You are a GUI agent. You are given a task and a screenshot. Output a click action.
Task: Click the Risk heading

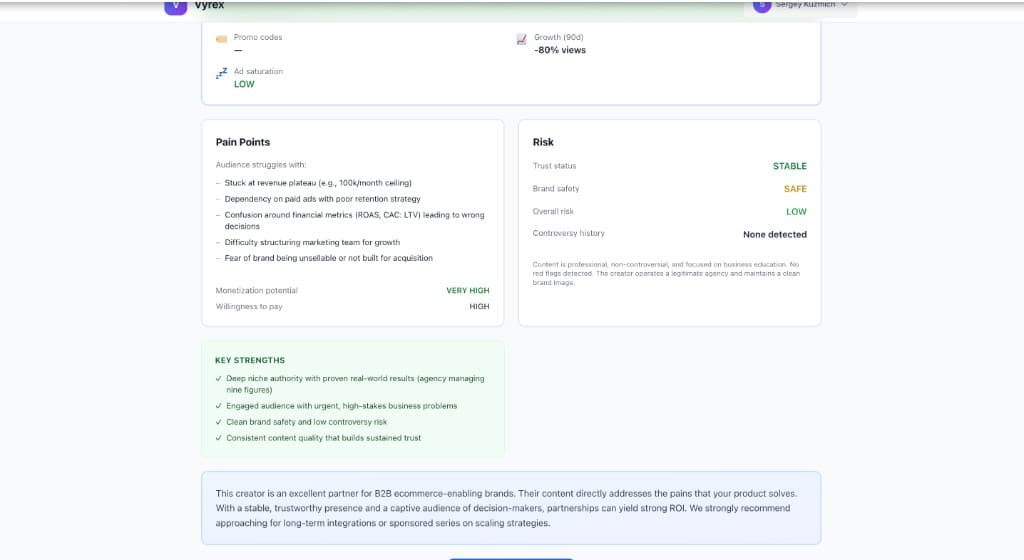click(543, 142)
